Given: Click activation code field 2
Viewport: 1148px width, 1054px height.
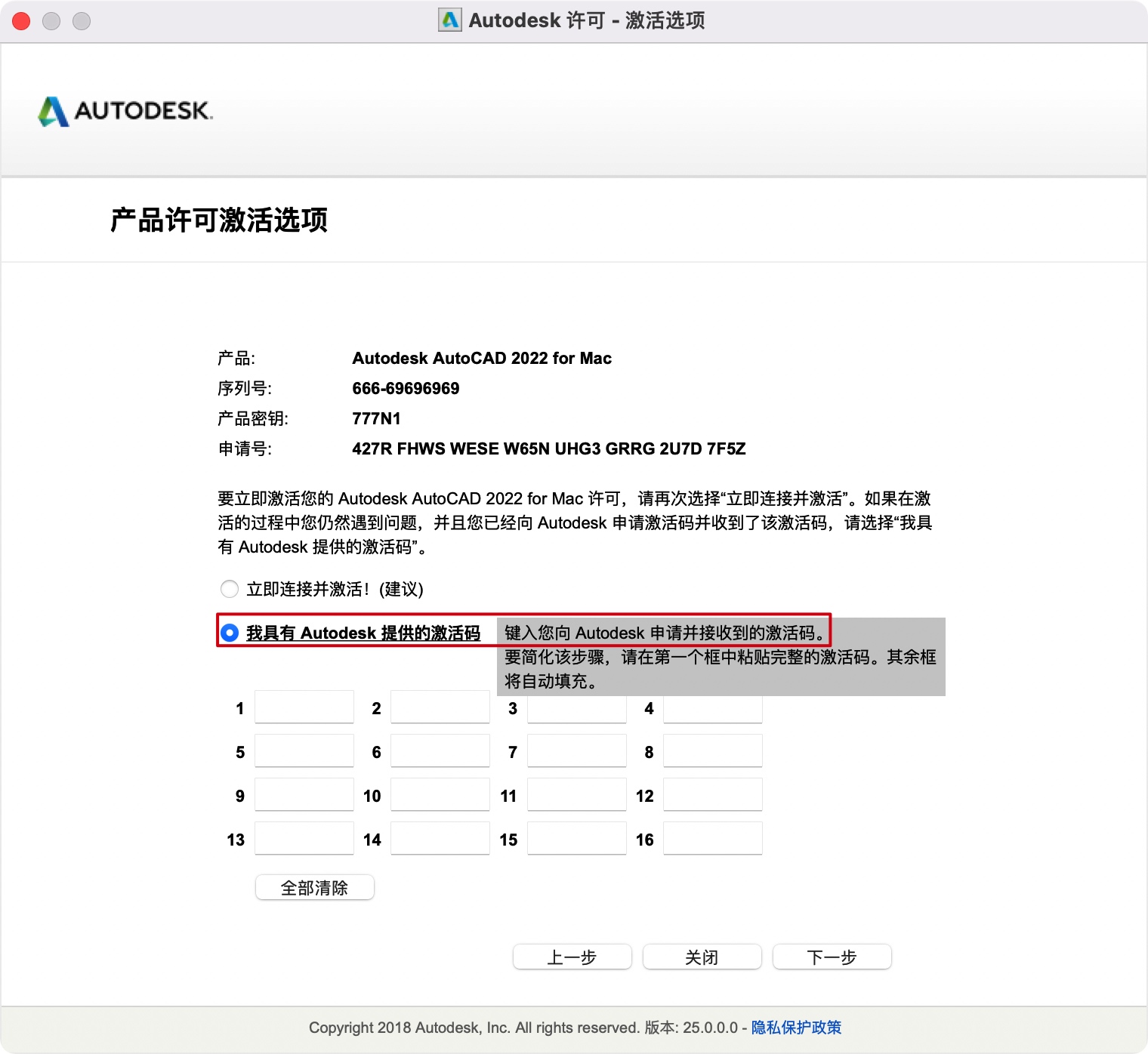Looking at the screenshot, I should click(x=440, y=708).
